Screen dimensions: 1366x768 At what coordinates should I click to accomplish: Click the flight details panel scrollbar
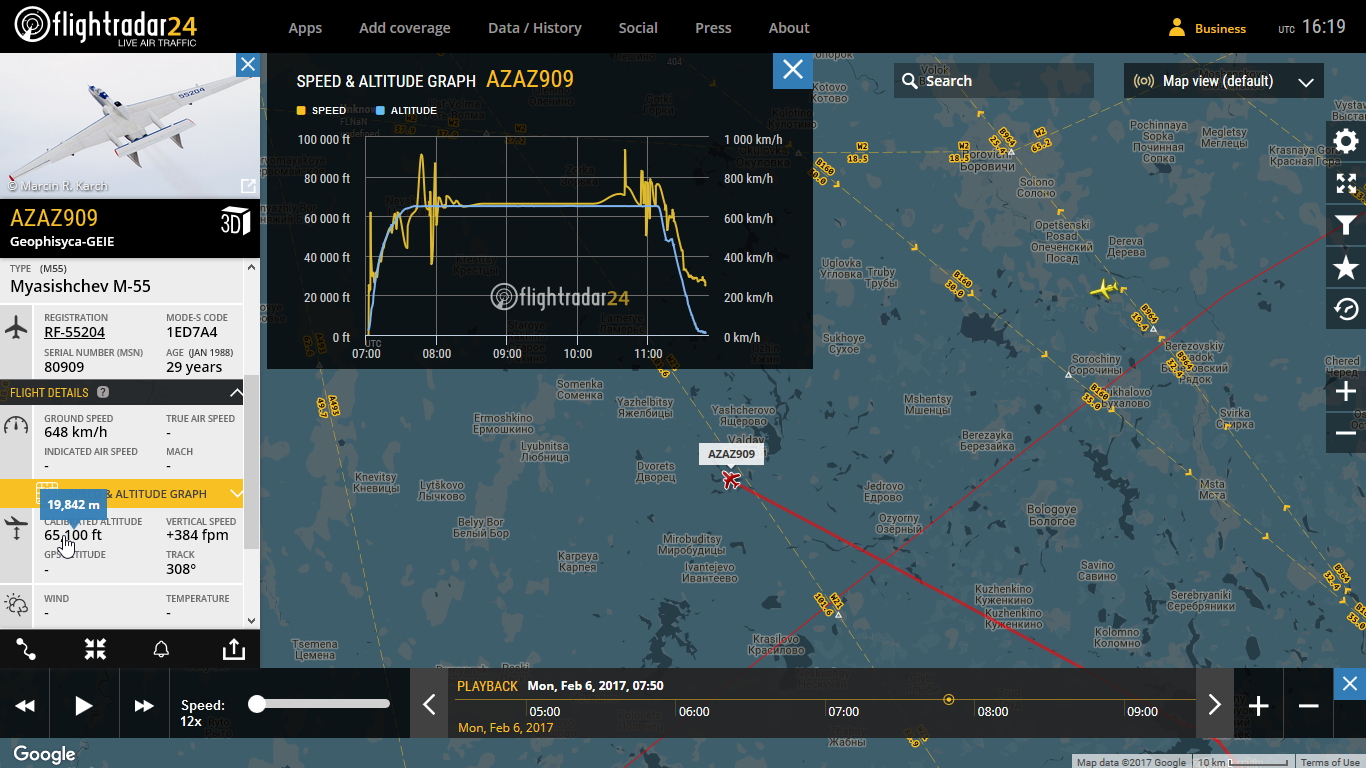click(252, 460)
